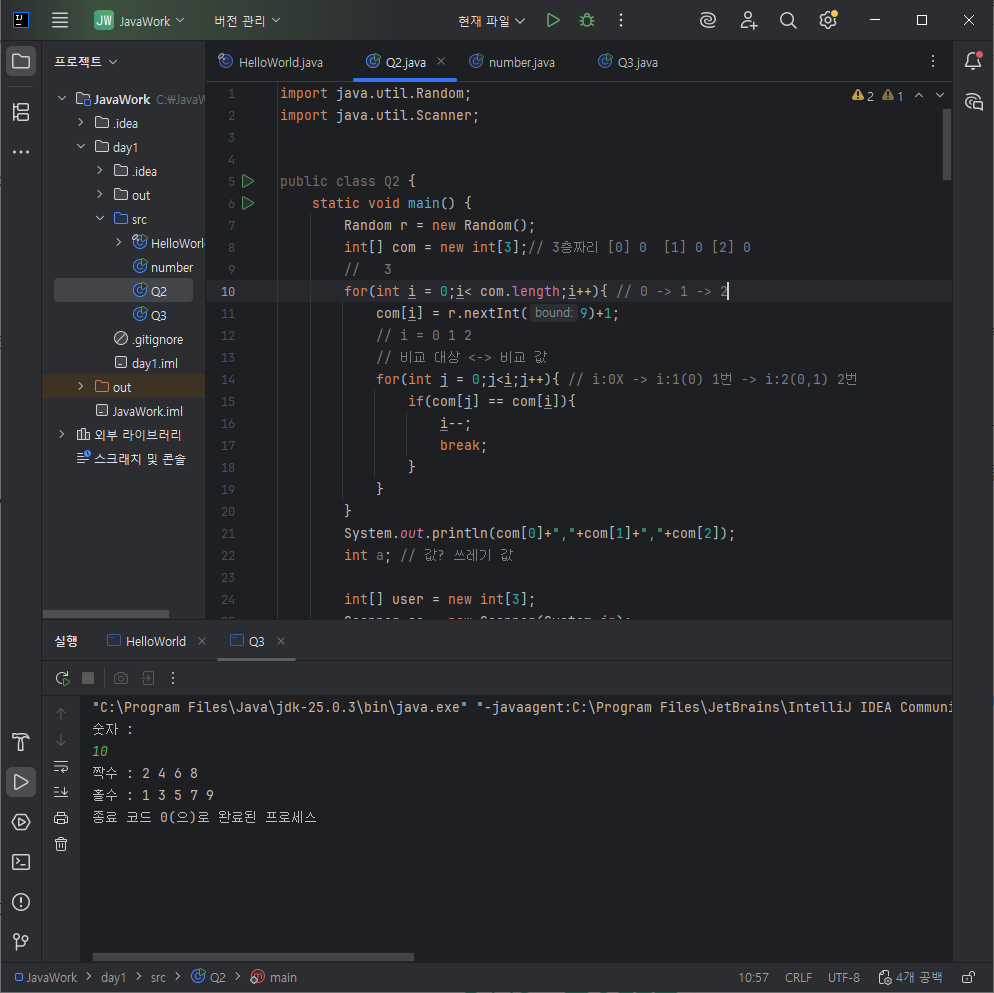Click the run console horizontal scrollbar

coord(253,957)
